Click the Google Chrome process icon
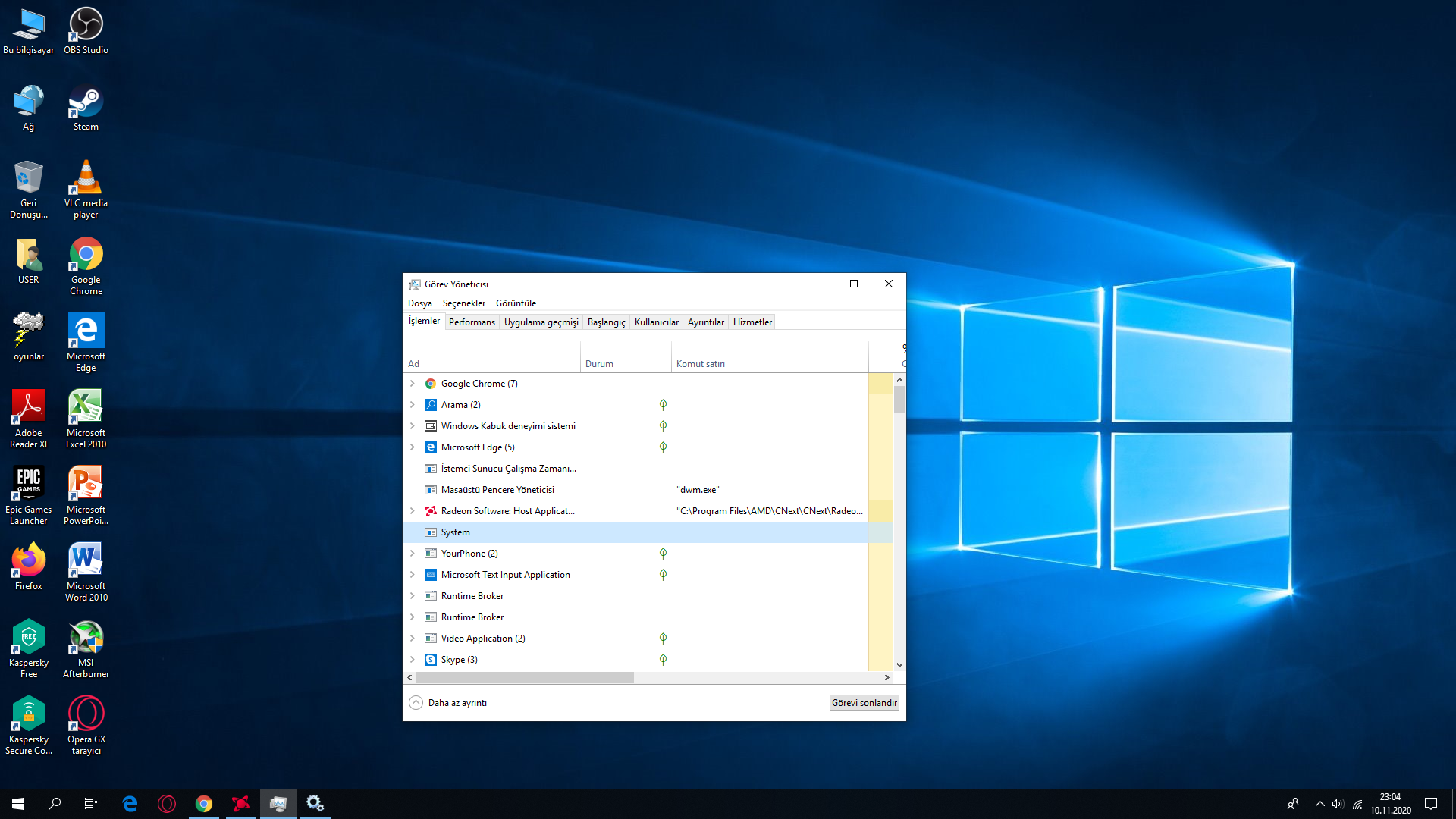The width and height of the screenshot is (1456, 819). coord(430,384)
